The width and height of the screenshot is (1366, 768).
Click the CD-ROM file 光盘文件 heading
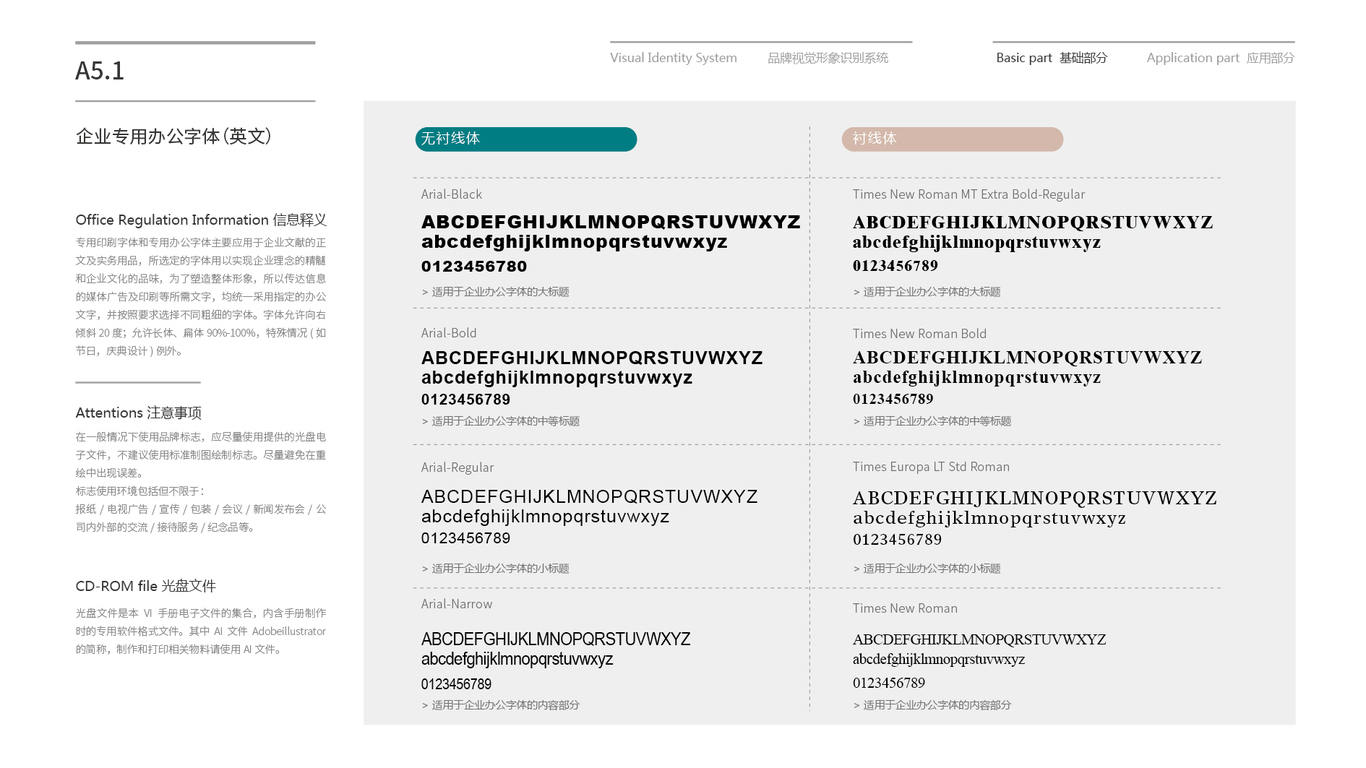tap(146, 586)
